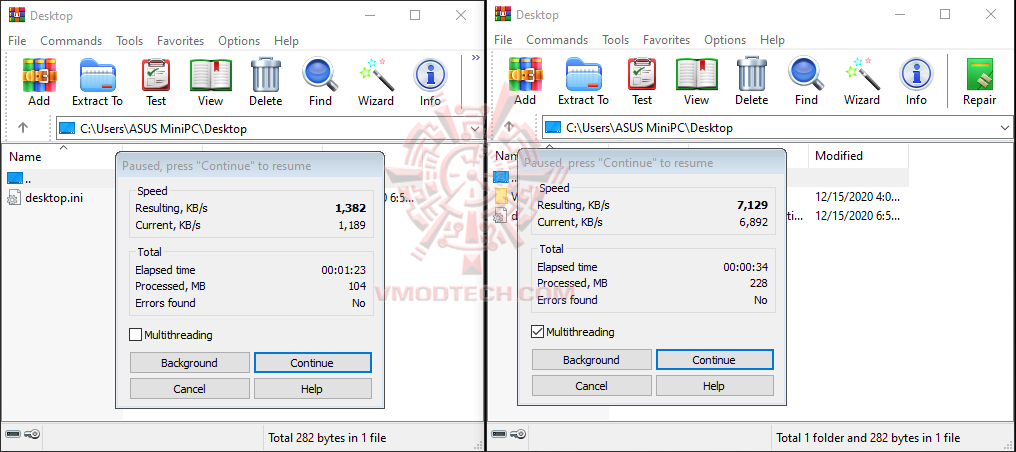Click Add icon in left WinRAR window
Screen dimensions: 1016x452
[x=39, y=75]
